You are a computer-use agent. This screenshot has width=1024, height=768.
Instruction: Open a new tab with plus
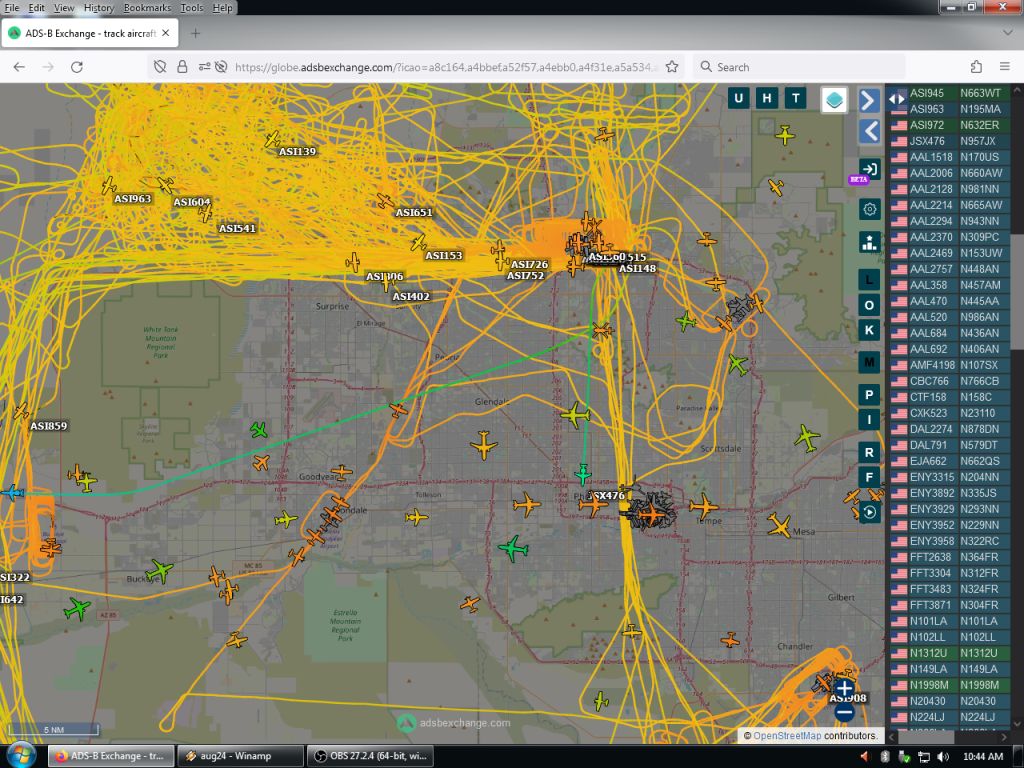[x=195, y=33]
